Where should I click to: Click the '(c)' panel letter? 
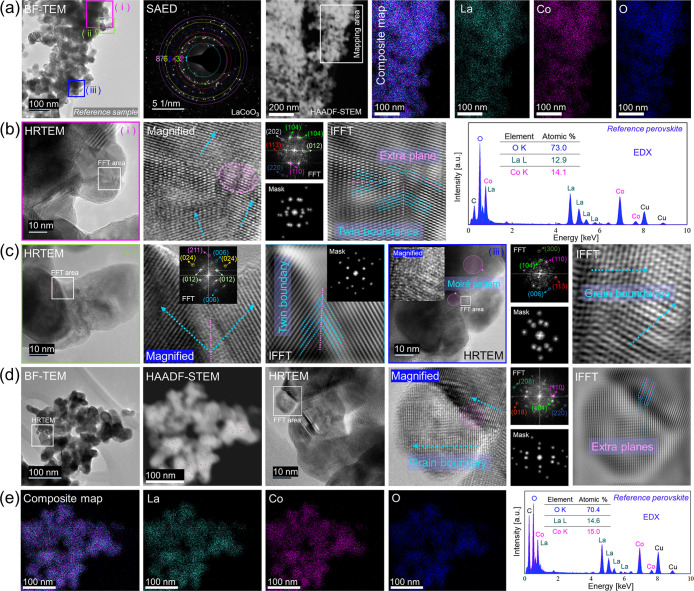10,251
